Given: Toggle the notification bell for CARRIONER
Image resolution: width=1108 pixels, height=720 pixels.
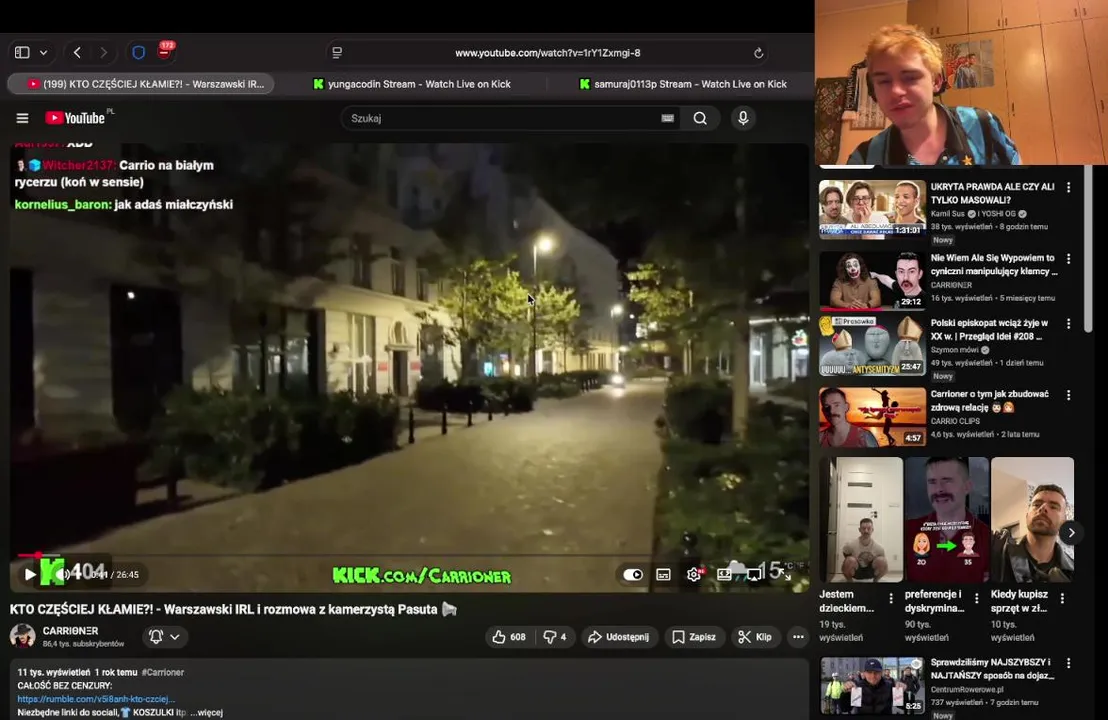Looking at the screenshot, I should (x=156, y=637).
